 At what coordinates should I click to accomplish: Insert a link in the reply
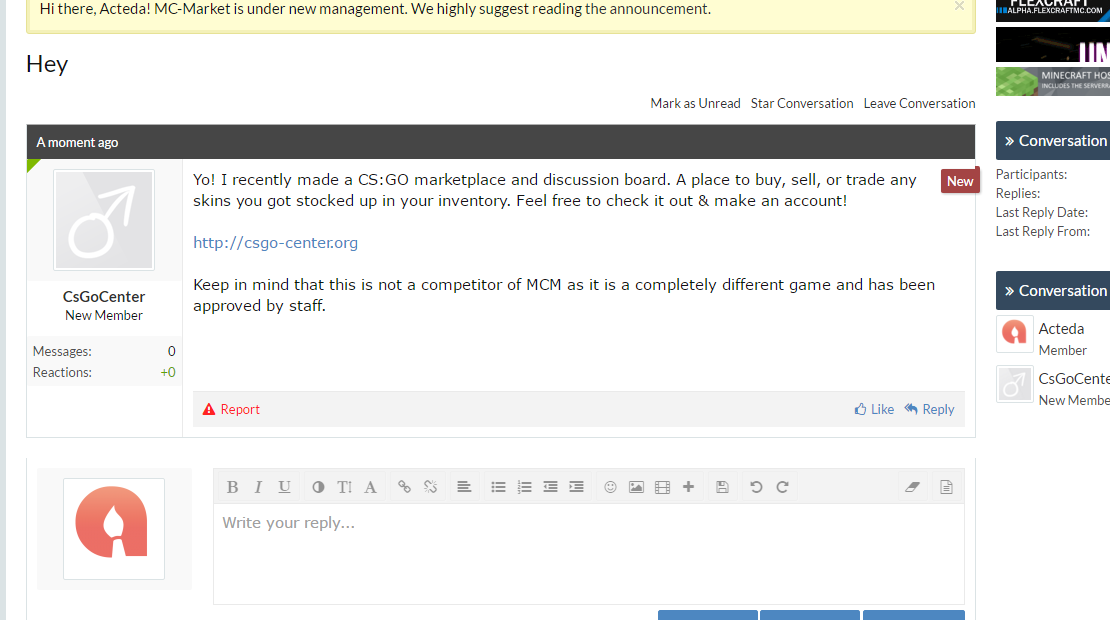pos(404,487)
